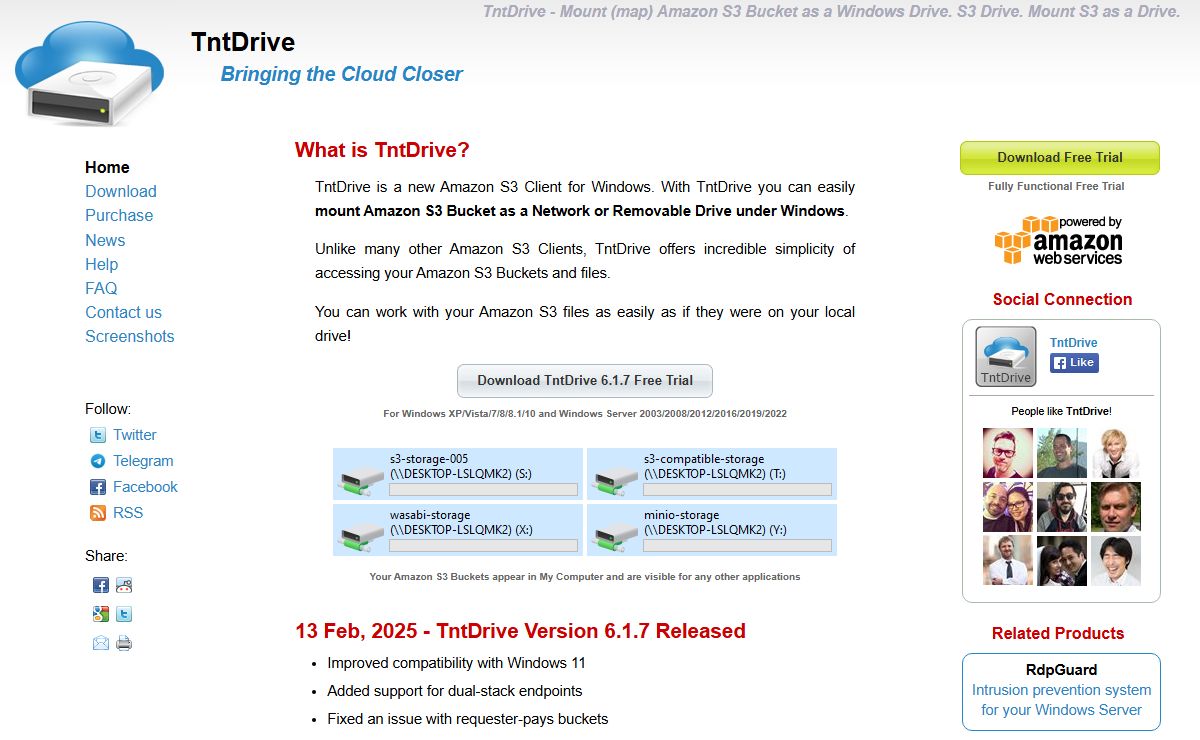The width and height of the screenshot is (1200, 740).
Task: Click the s3-storage-005 usage bar
Action: [x=483, y=490]
